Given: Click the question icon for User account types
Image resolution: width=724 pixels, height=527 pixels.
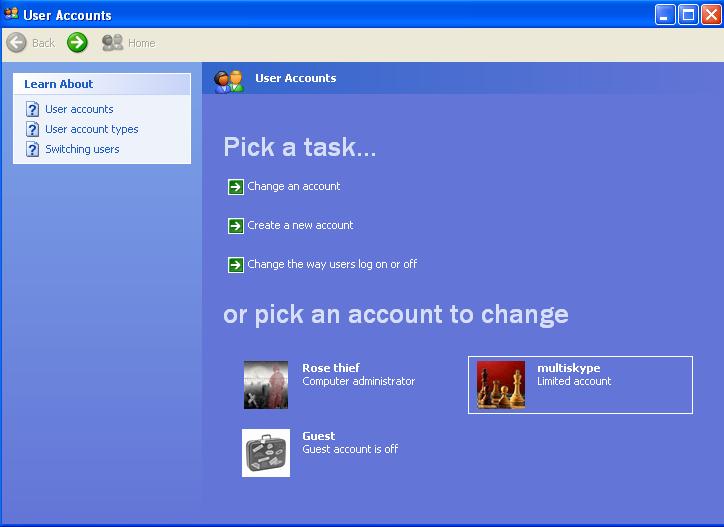Looking at the screenshot, I should (32, 129).
